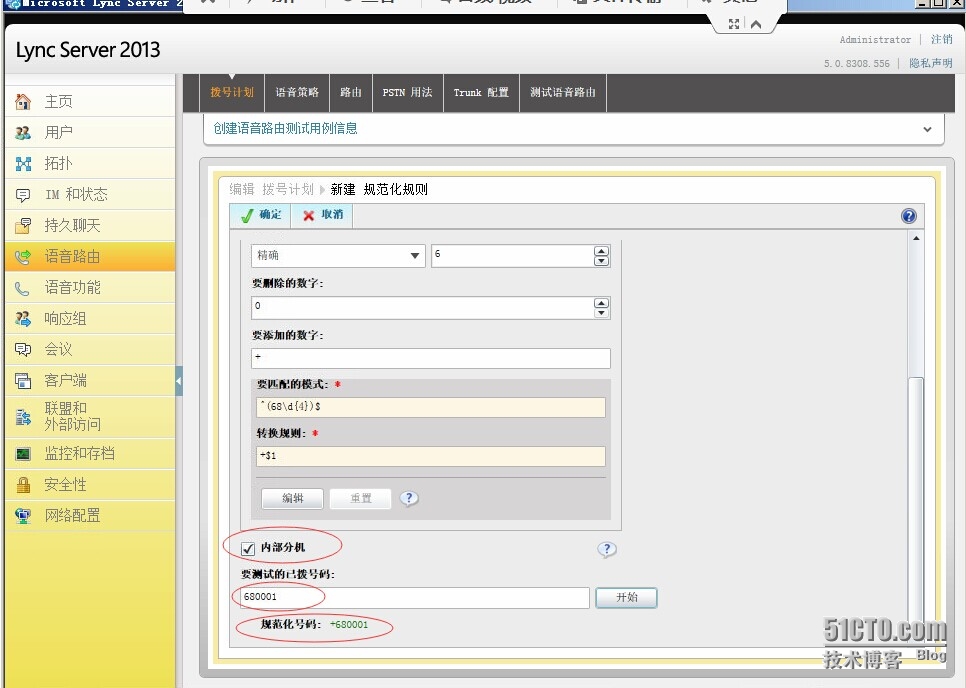The height and width of the screenshot is (688, 966).
Task: Toggle the 内部分机 checkbox
Action: (248, 548)
